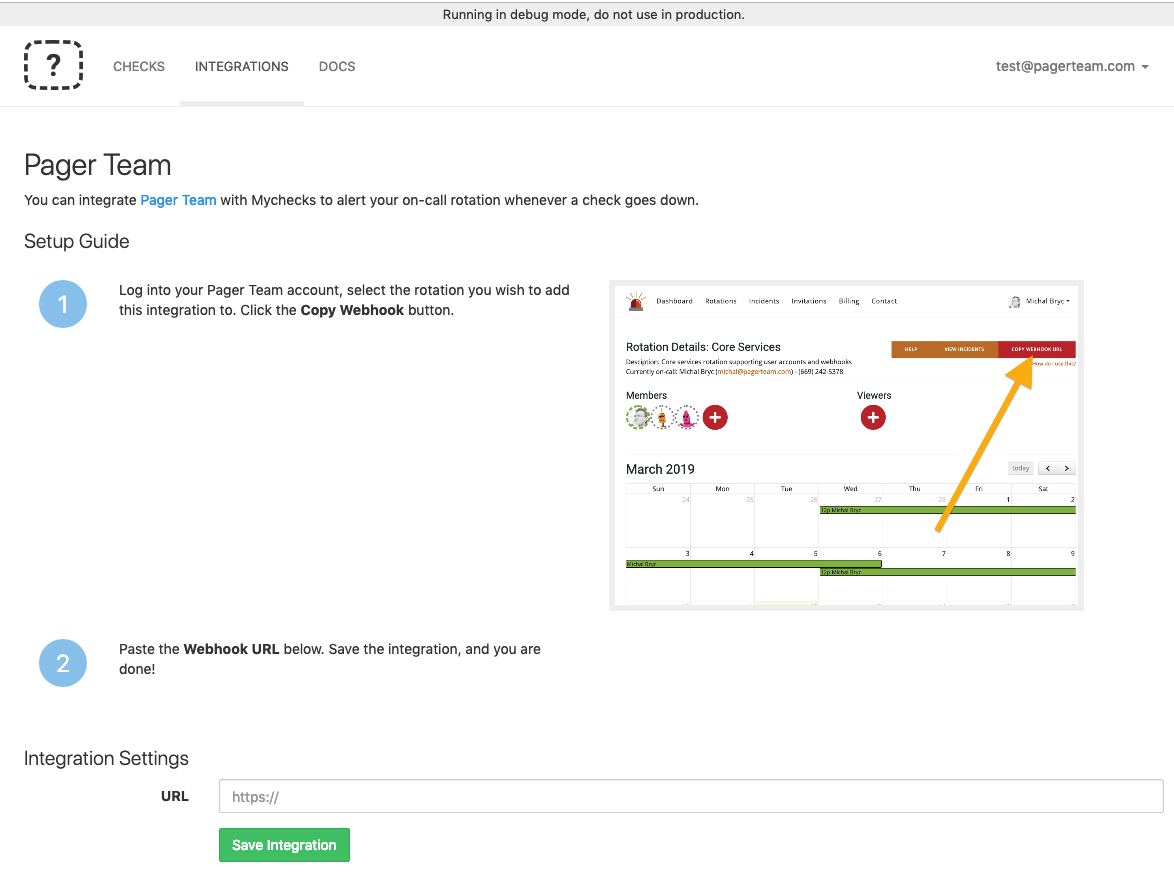The image size is (1174, 886).
Task: Click the debug mode warning banner
Action: (x=587, y=14)
